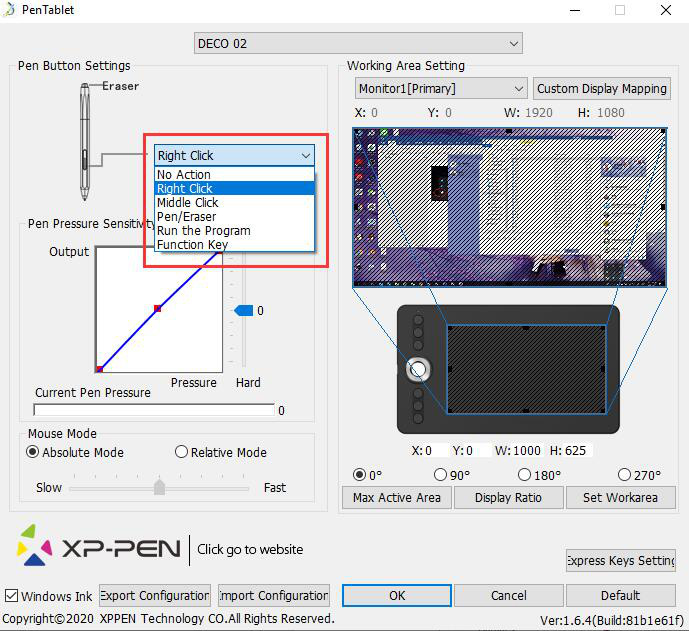Select Absolute Mode radio button
This screenshot has height=631, width=689.
click(x=33, y=452)
